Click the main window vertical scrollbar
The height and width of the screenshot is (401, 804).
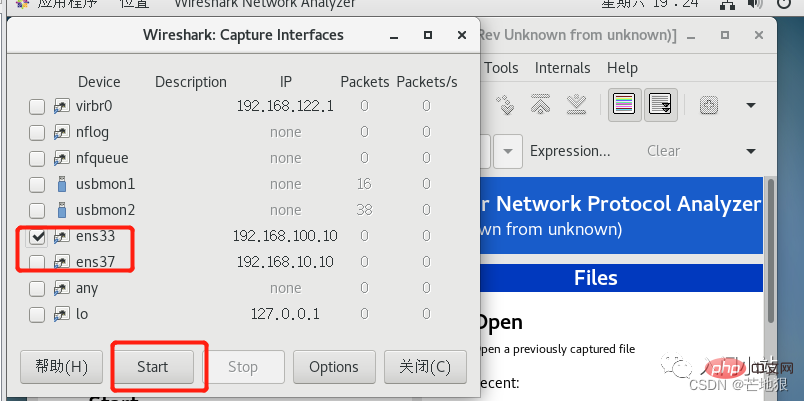coord(770,250)
